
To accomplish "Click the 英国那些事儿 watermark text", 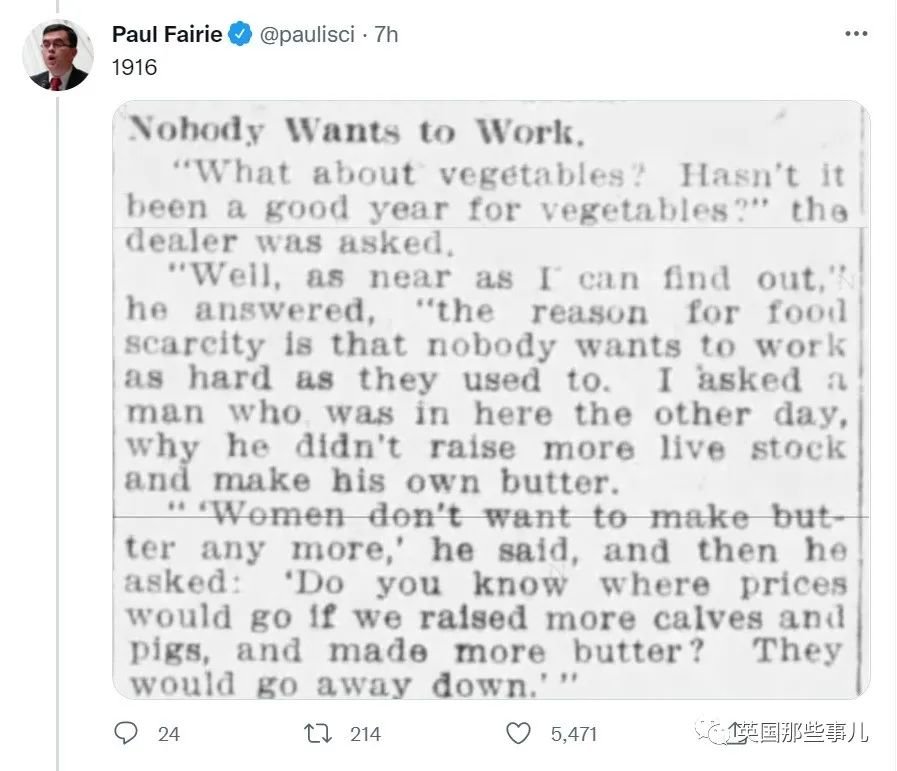I will click(x=803, y=732).
